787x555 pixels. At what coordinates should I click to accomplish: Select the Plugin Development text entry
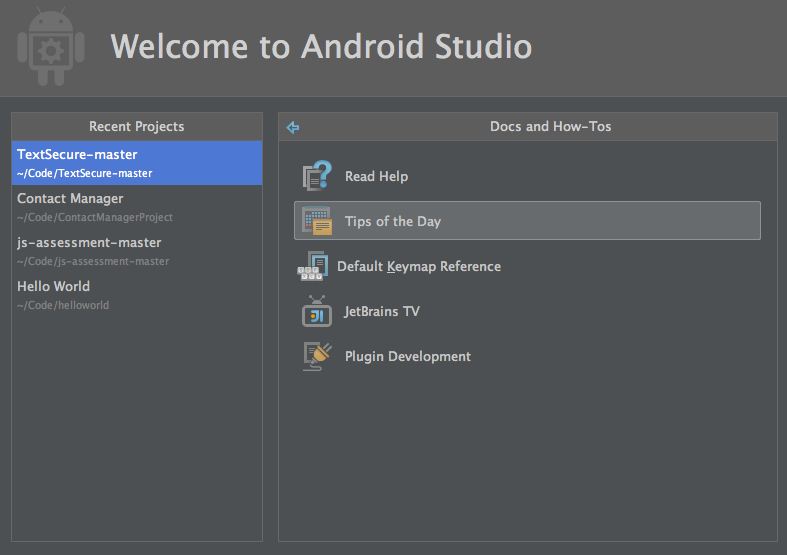pos(407,356)
